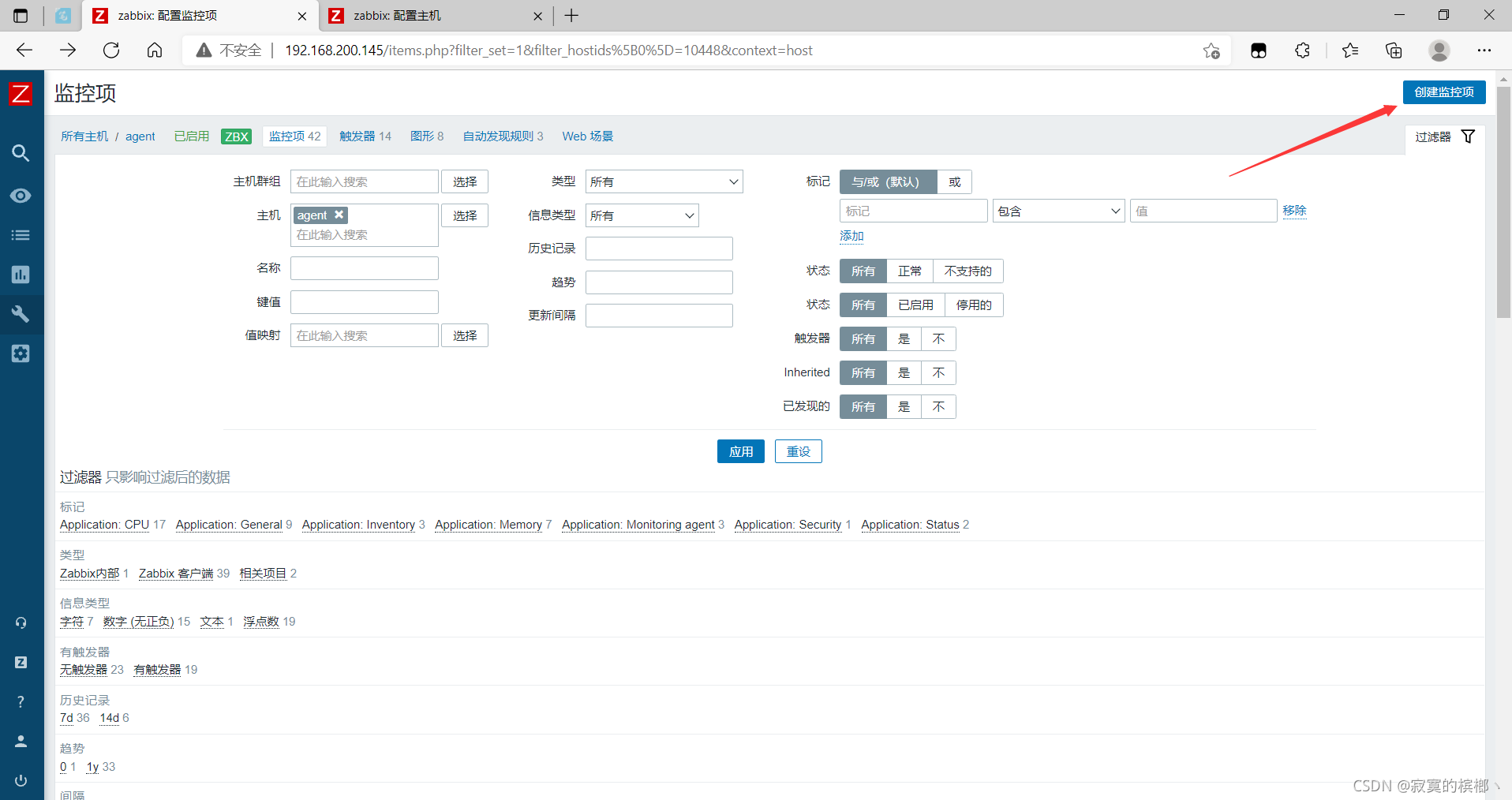This screenshot has height=800, width=1512.
Task: Open the 触发器 14 tab
Action: pyautogui.click(x=365, y=136)
